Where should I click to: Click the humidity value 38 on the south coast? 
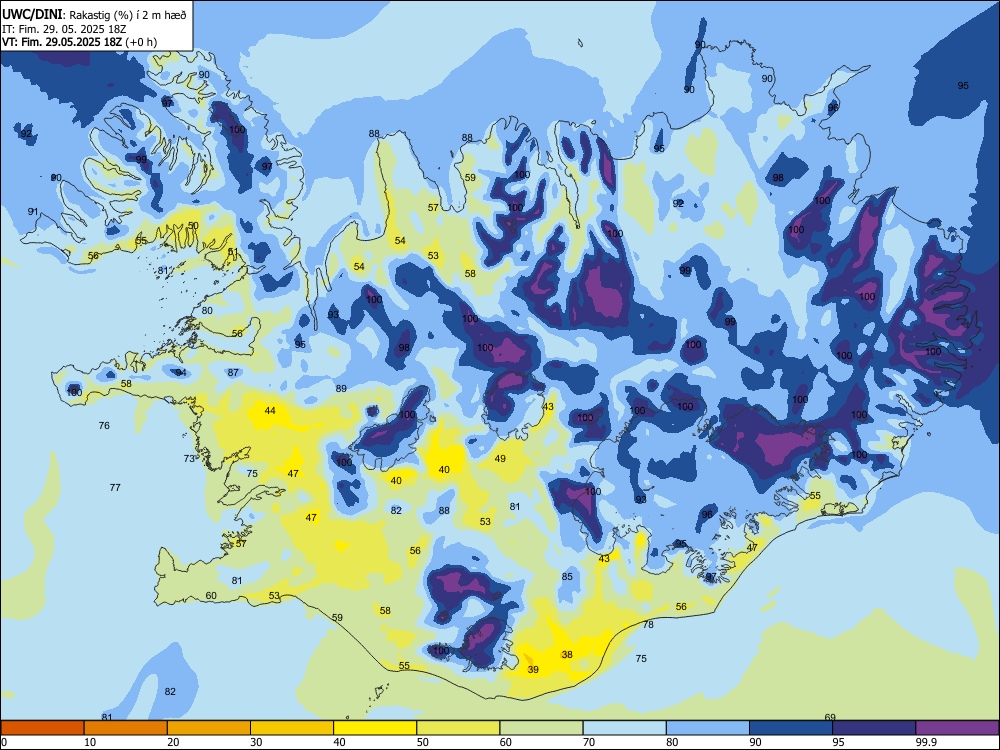pyautogui.click(x=567, y=654)
